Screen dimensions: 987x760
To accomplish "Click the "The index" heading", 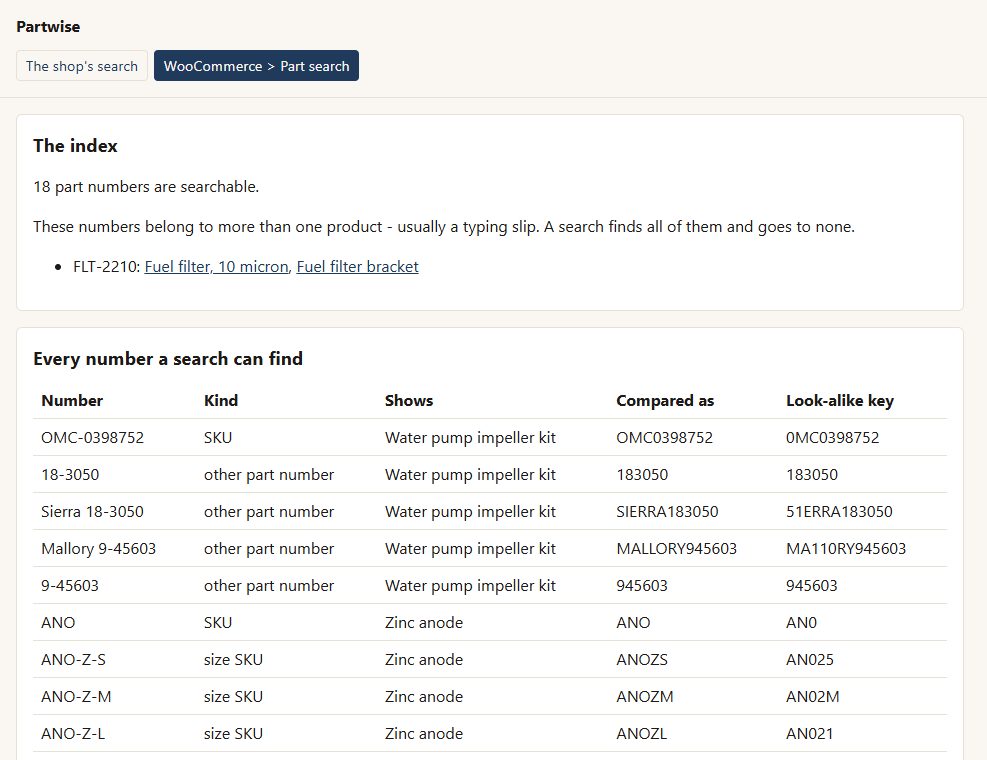I will (x=76, y=145).
